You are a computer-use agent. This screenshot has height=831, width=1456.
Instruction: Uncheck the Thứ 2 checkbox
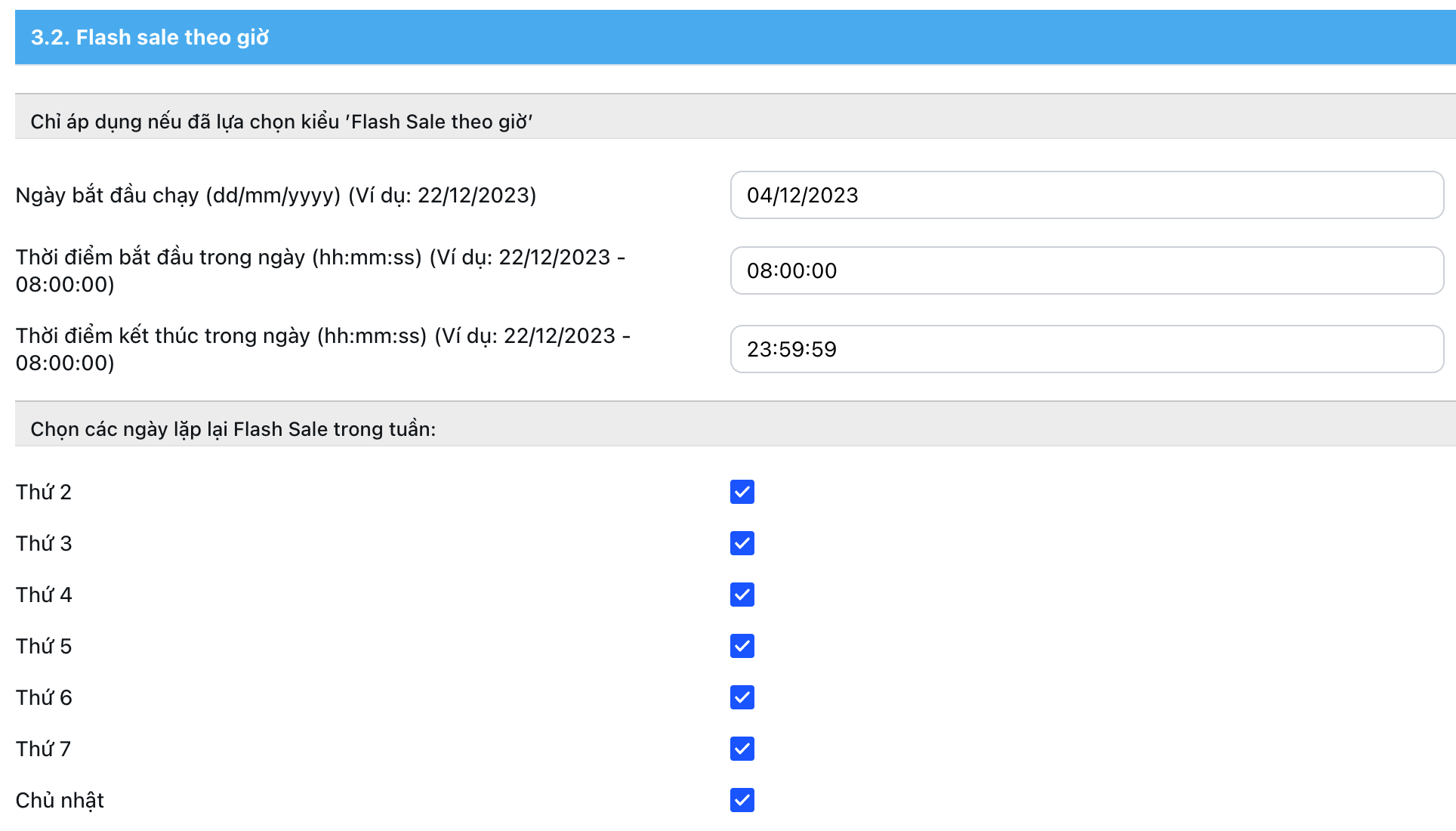742,492
